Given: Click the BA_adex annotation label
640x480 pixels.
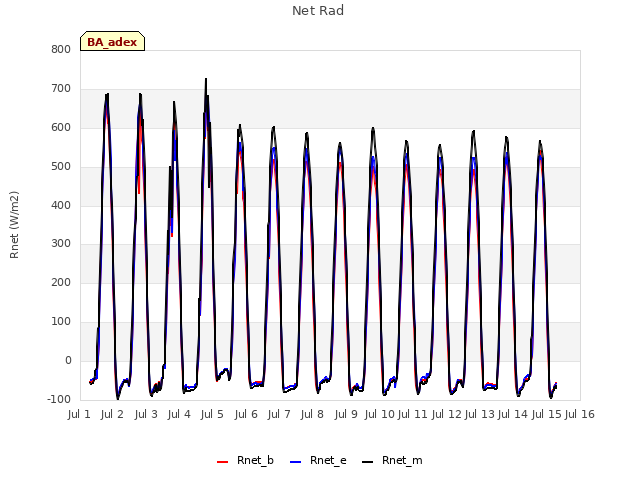Looking at the screenshot, I should 112,41.
